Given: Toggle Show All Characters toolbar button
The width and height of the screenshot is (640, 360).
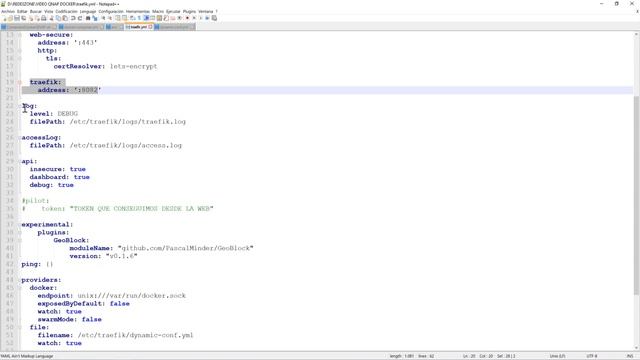Looking at the screenshot, I should pyautogui.click(x=138, y=18).
